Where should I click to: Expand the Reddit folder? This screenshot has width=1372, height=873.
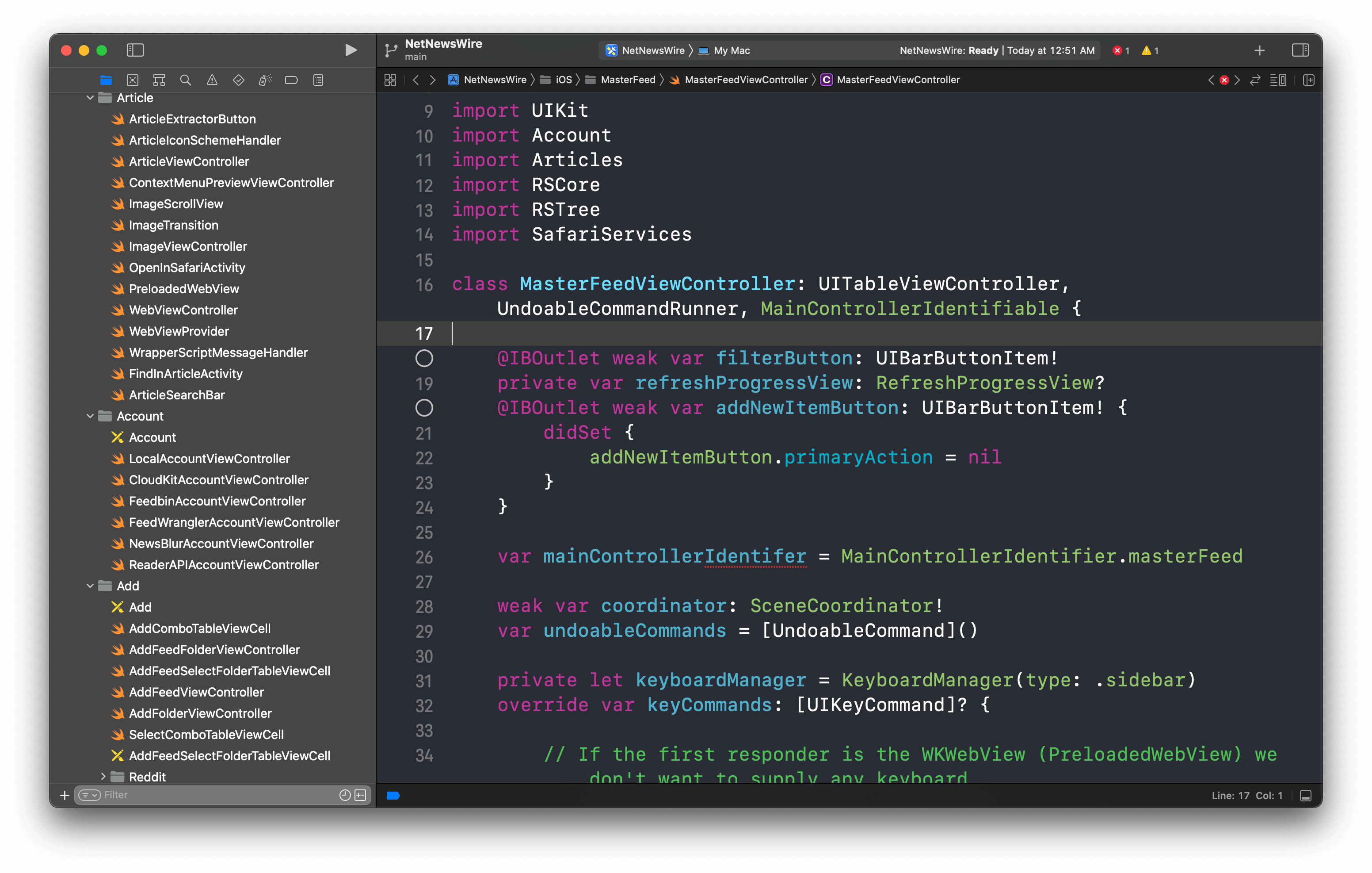[103, 777]
